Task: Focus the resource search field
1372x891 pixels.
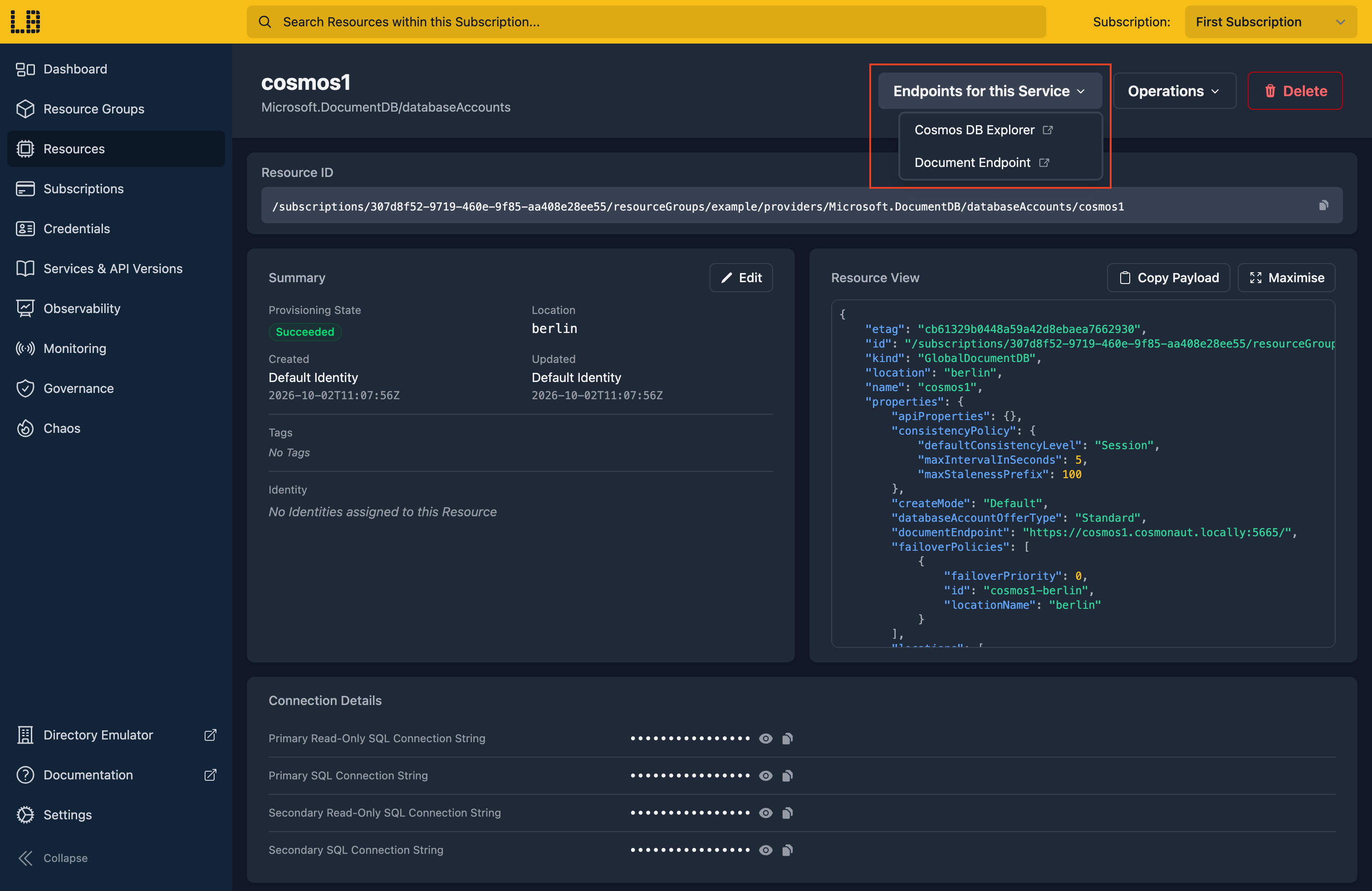Action: coord(646,22)
